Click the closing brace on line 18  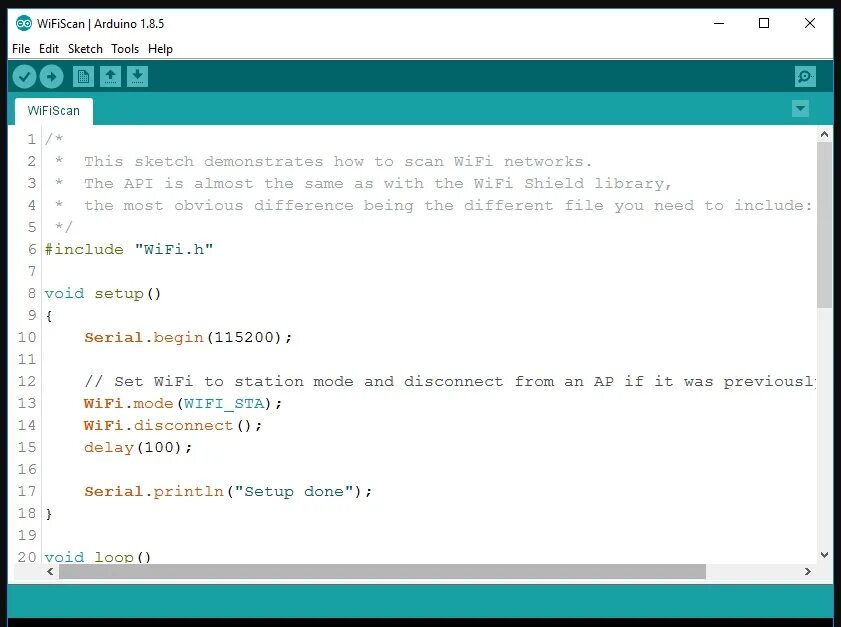(x=49, y=514)
